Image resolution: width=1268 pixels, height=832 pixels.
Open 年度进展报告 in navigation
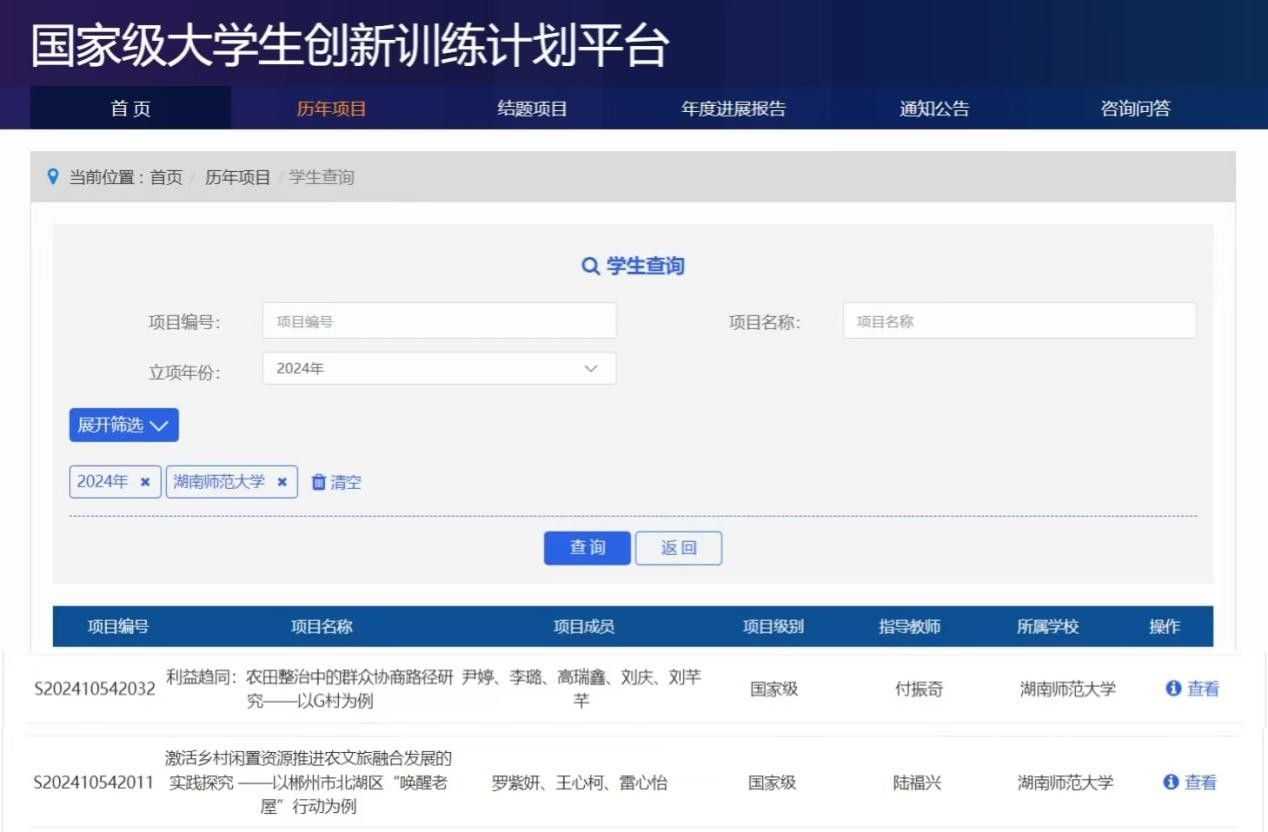733,109
